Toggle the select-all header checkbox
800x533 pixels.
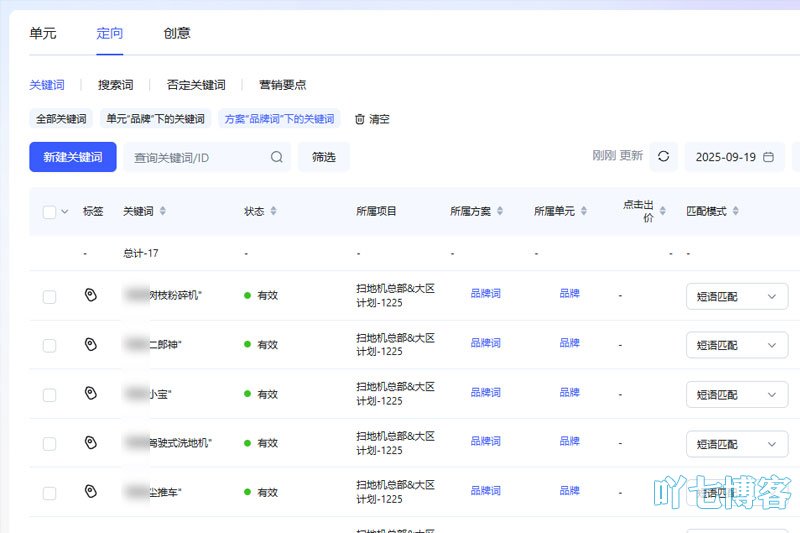coord(49,212)
